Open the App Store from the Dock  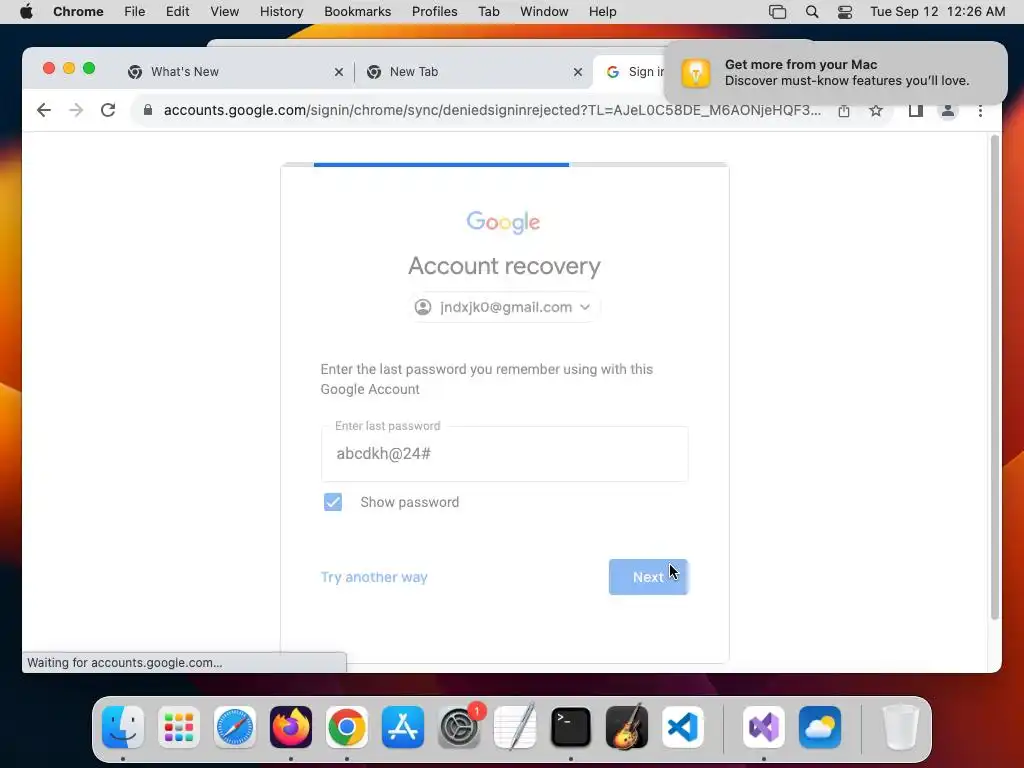click(403, 727)
